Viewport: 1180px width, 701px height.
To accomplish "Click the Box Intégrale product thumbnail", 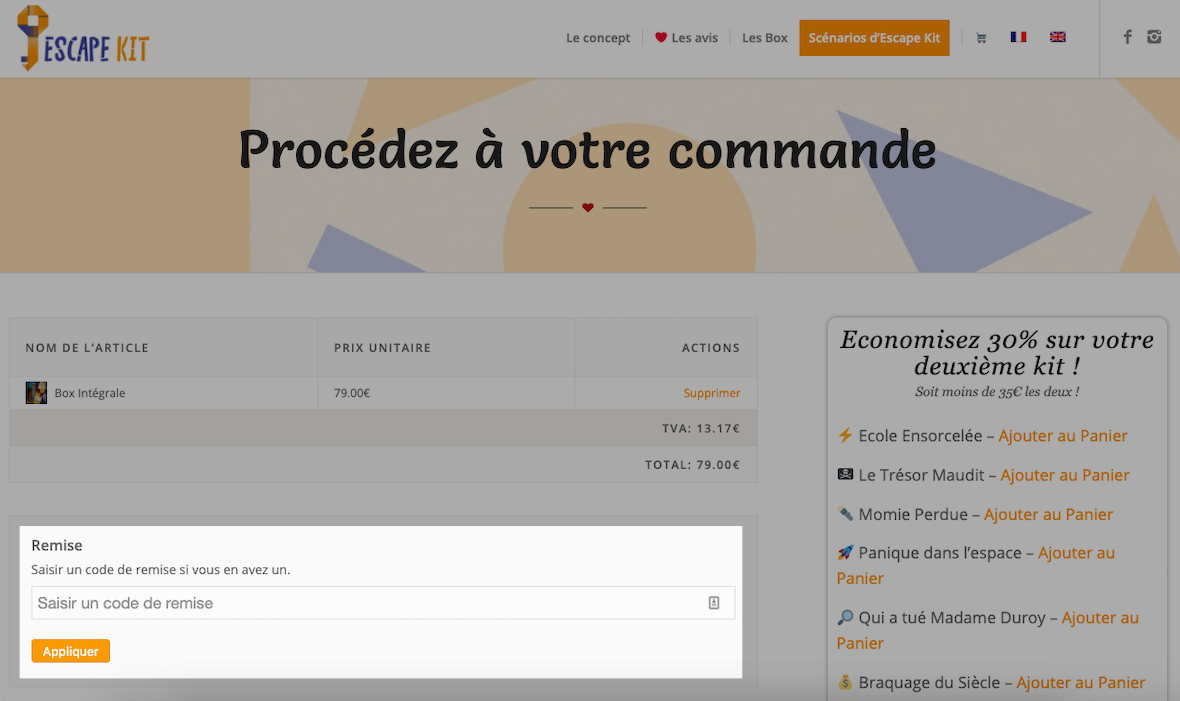I will 36,393.
